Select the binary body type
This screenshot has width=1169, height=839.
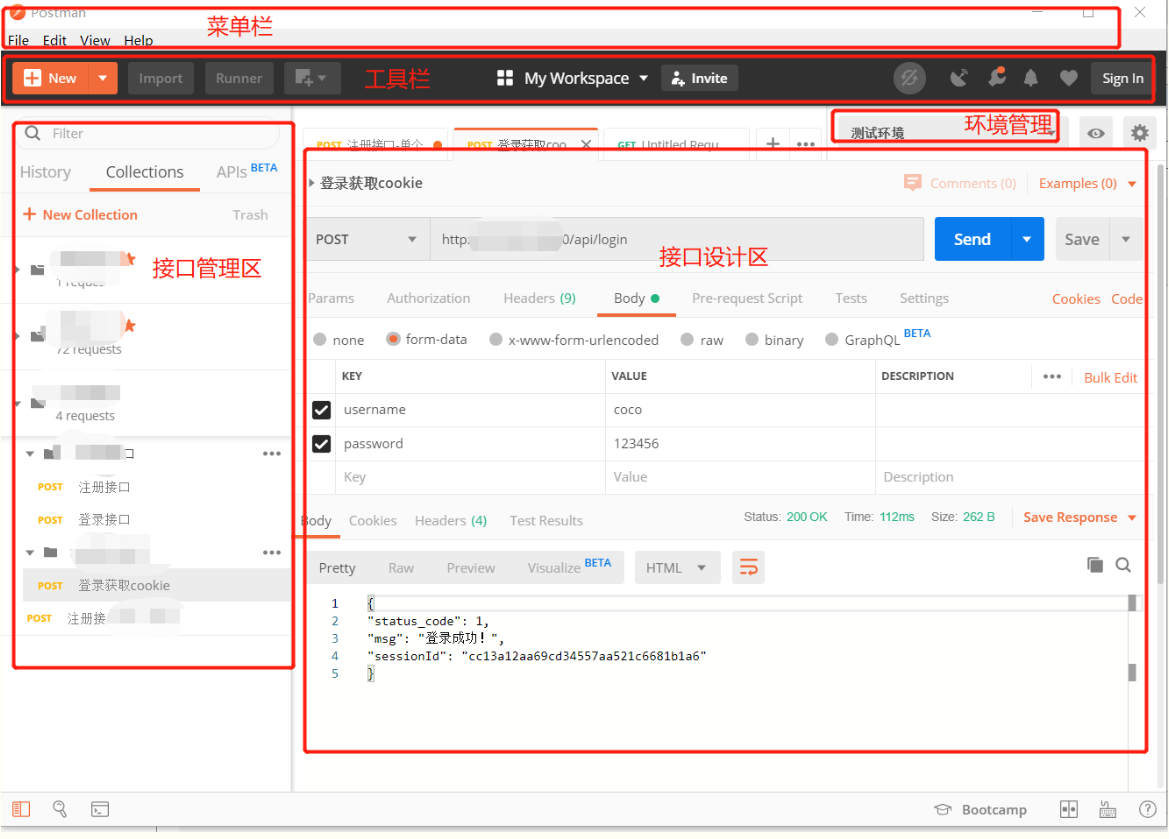(x=752, y=339)
